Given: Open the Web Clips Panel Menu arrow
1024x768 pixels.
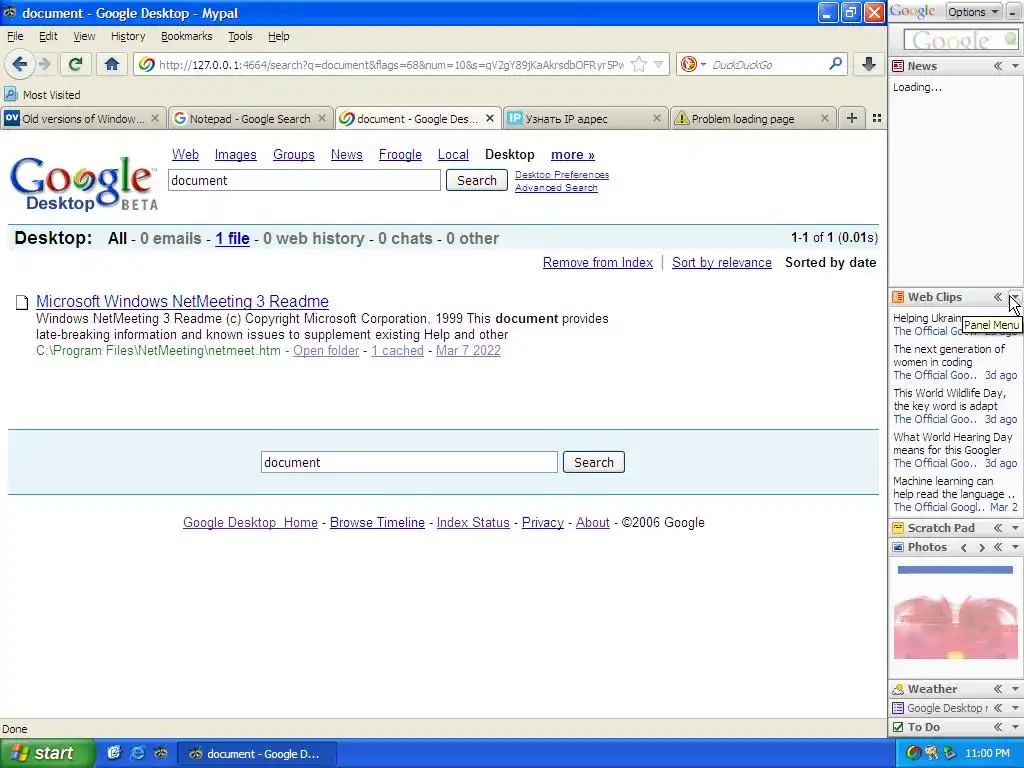Looking at the screenshot, I should pos(1015,297).
